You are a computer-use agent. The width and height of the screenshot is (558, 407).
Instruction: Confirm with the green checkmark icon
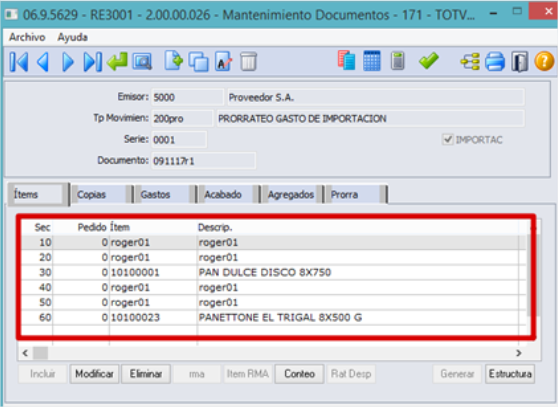tap(429, 60)
